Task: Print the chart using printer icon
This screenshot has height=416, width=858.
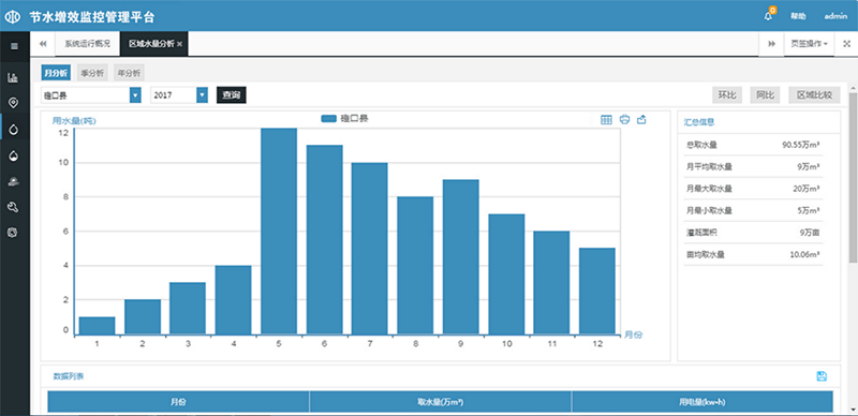Action: point(624,120)
